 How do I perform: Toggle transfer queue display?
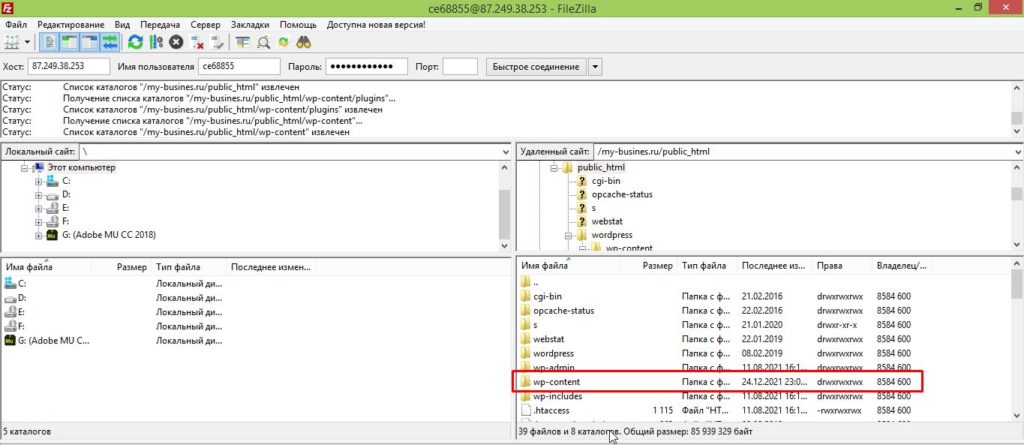tap(109, 42)
